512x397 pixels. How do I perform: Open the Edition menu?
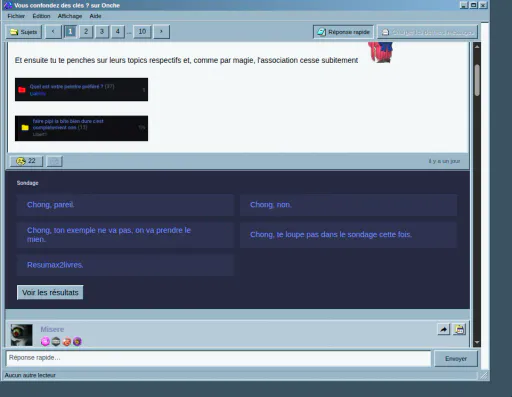(x=41, y=16)
